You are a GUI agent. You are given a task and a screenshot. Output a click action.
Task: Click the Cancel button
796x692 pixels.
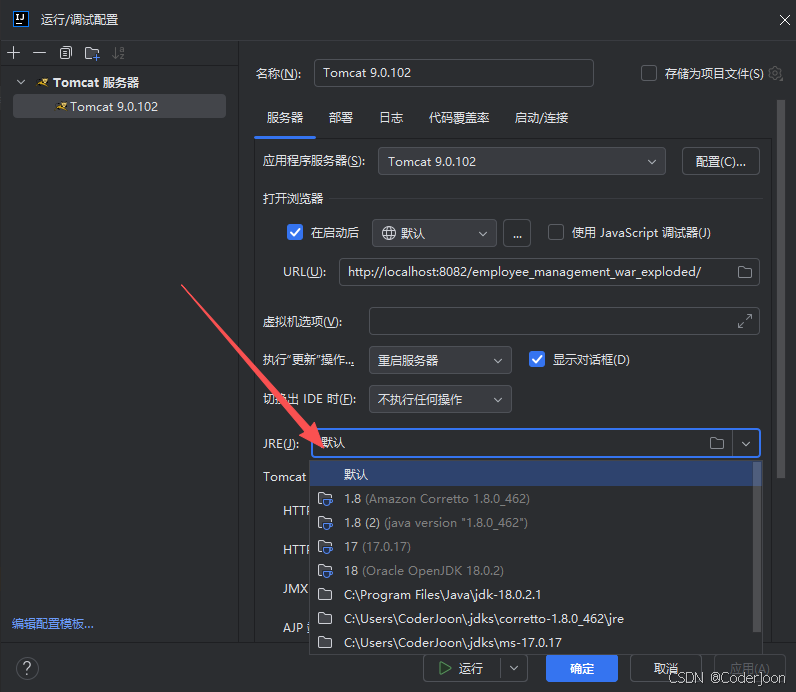pyautogui.click(x=666, y=668)
